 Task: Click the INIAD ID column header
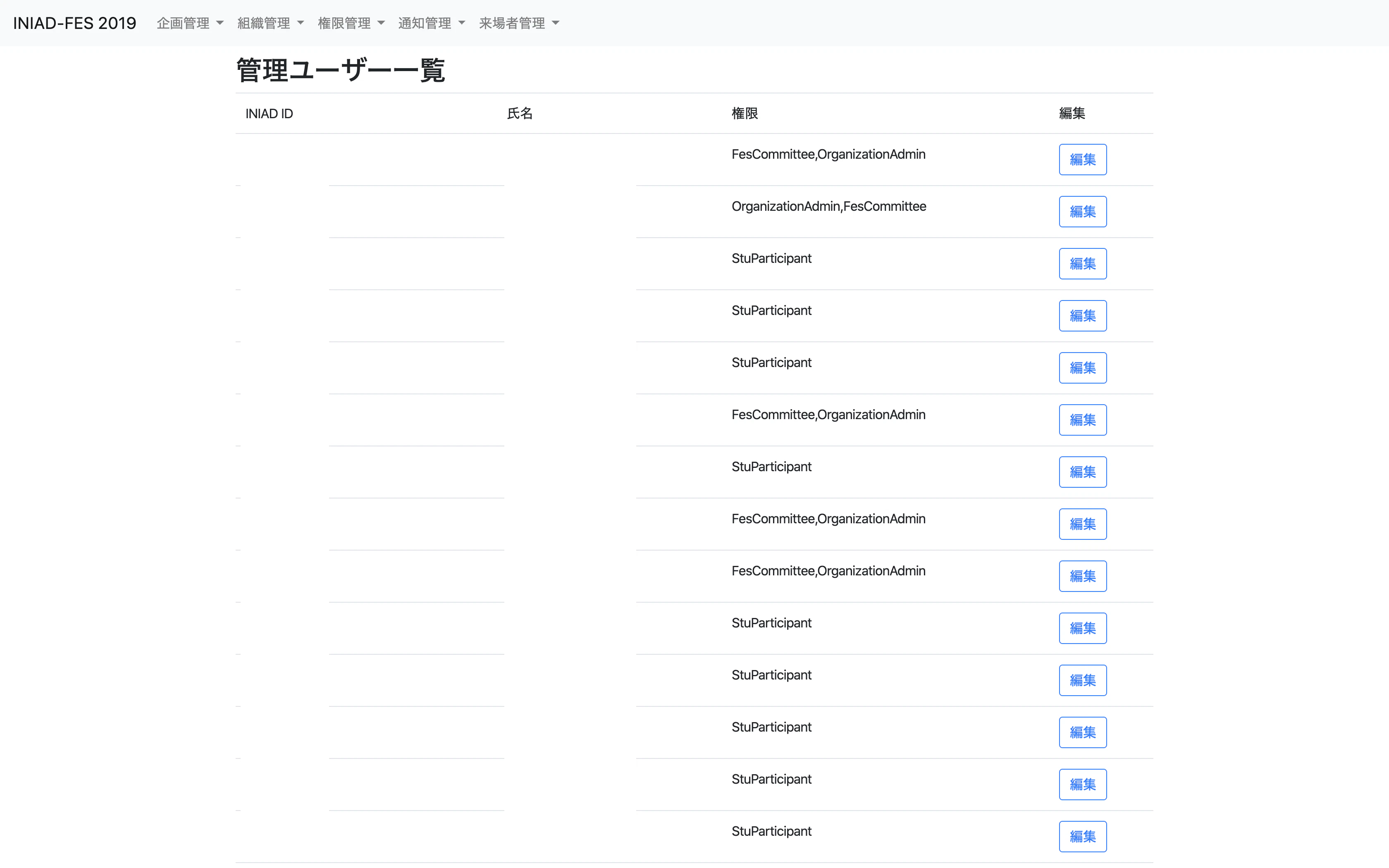[269, 113]
